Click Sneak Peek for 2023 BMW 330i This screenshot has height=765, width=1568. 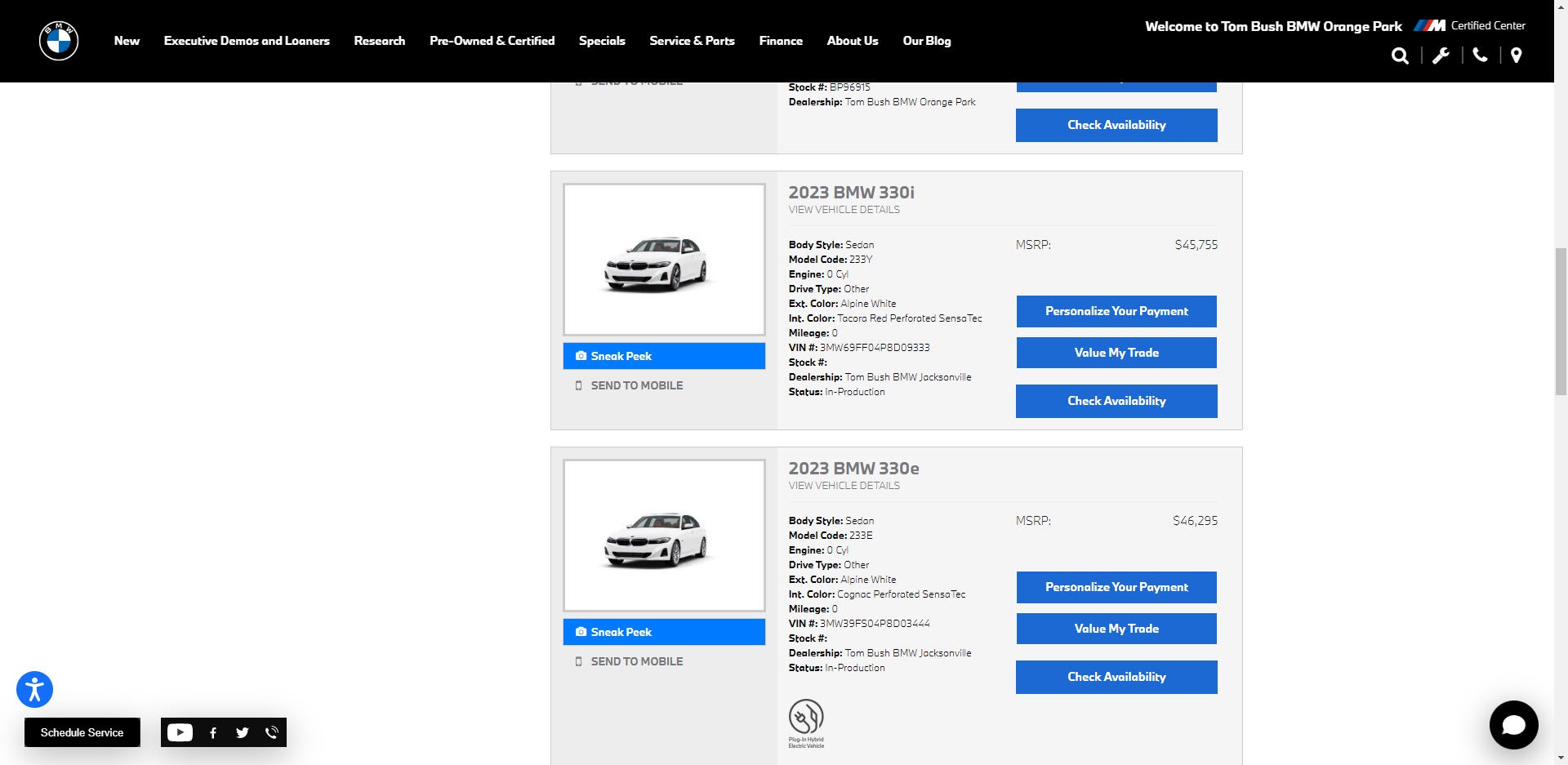664,356
